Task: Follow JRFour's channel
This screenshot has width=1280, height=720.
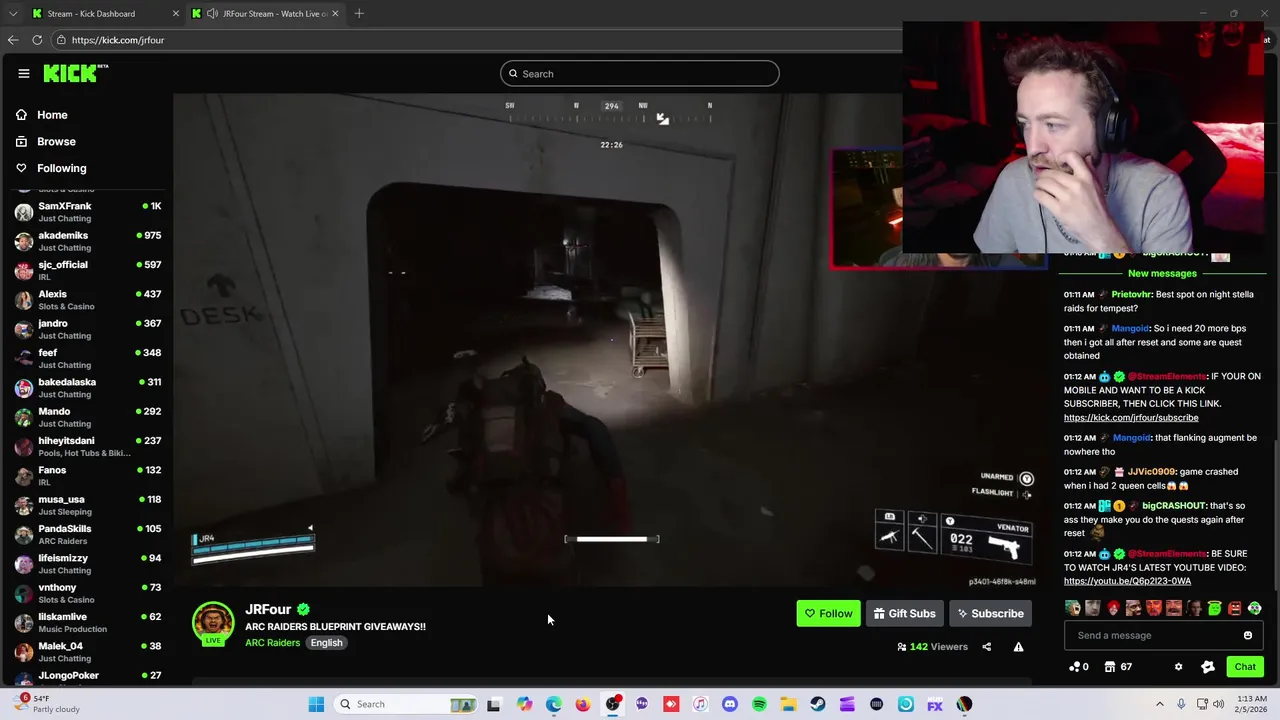Action: 828,613
